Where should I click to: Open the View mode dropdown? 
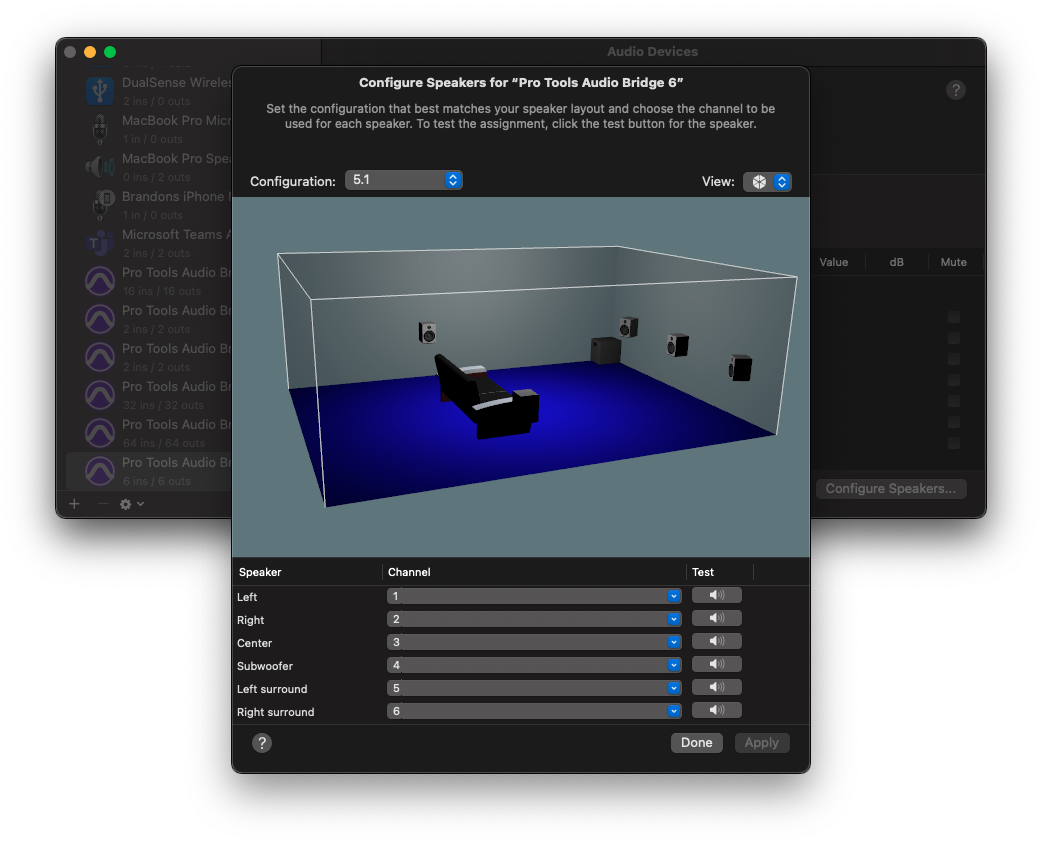click(767, 181)
